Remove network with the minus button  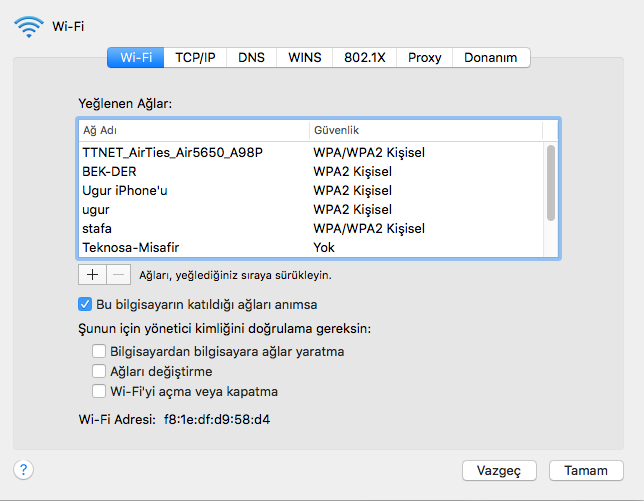click(119, 275)
